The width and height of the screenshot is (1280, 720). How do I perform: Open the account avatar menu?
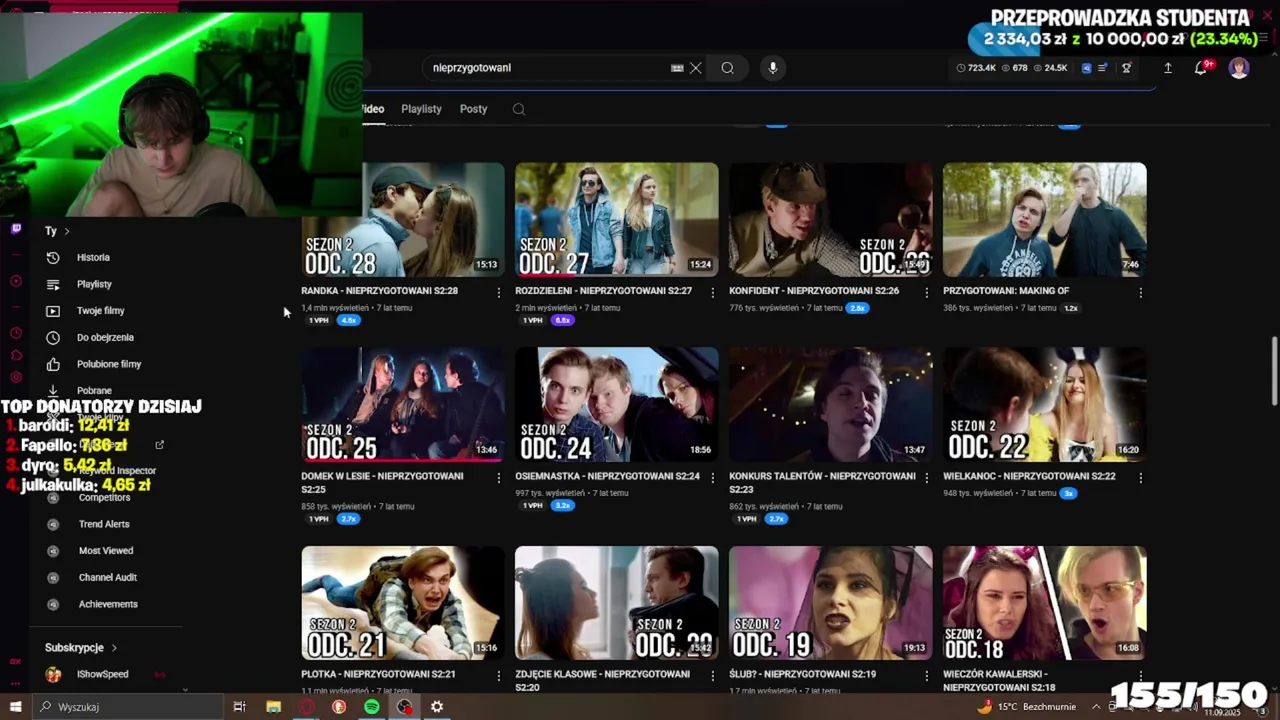1239,68
